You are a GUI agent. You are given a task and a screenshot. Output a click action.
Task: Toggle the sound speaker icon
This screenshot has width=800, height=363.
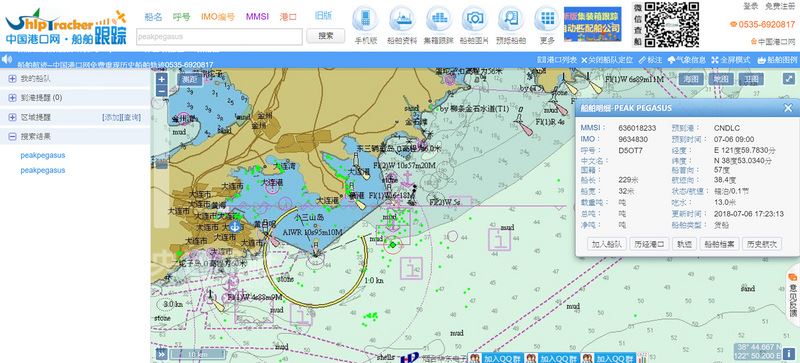click(x=7, y=60)
